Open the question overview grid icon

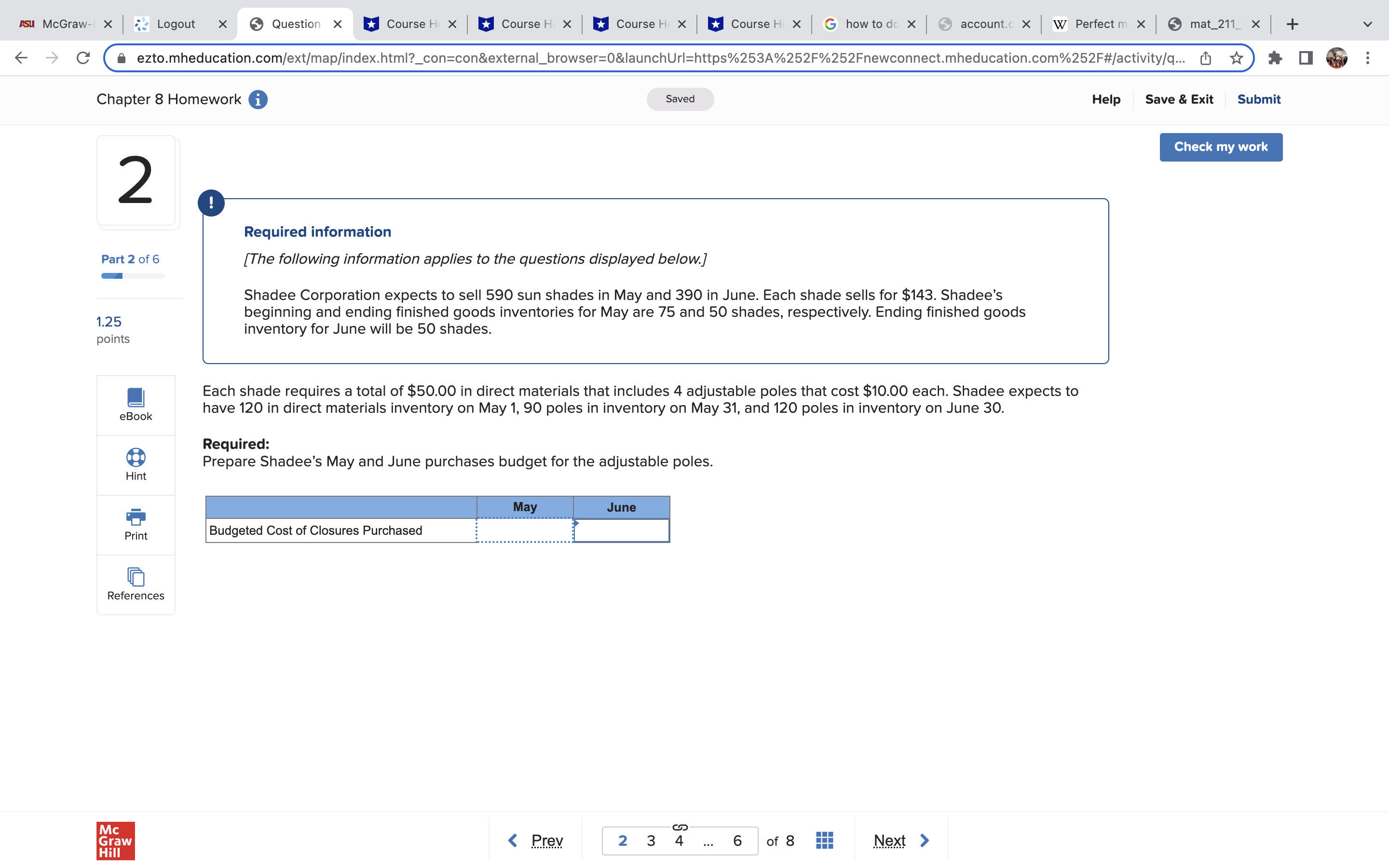[824, 840]
